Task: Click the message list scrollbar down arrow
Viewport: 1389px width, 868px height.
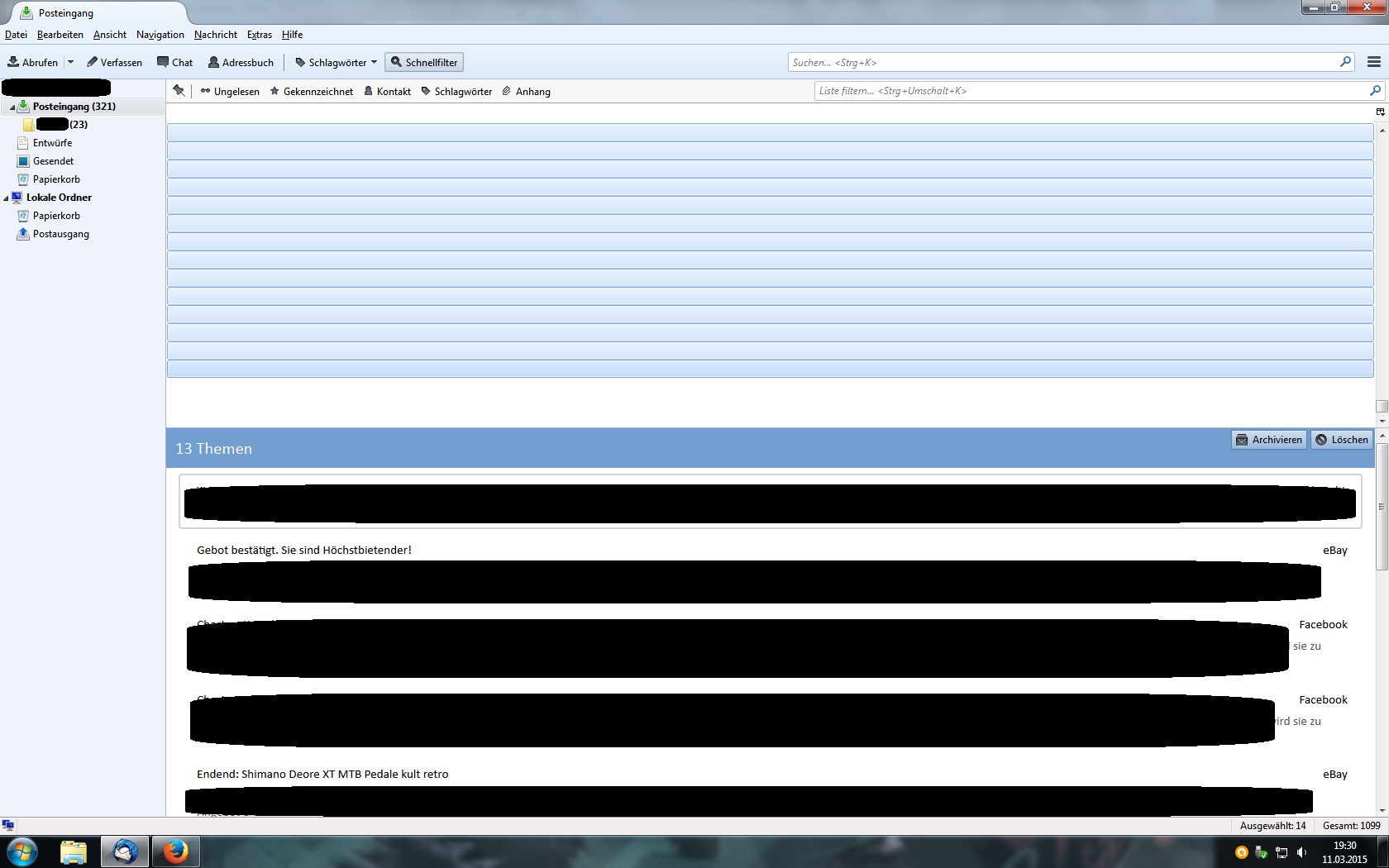Action: tap(1382, 421)
